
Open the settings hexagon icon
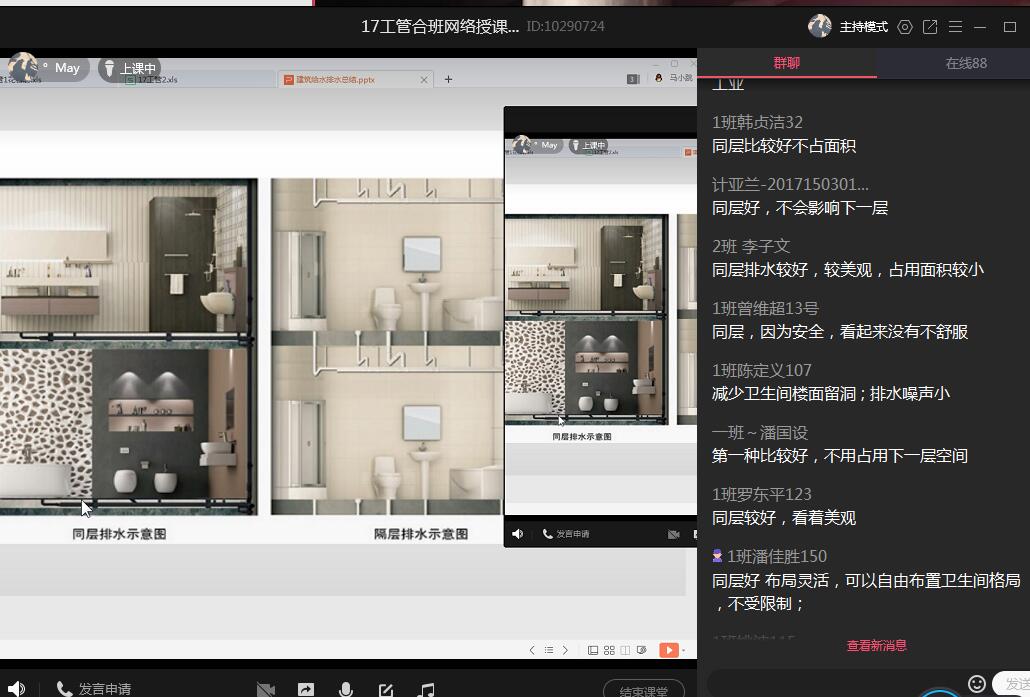click(905, 27)
